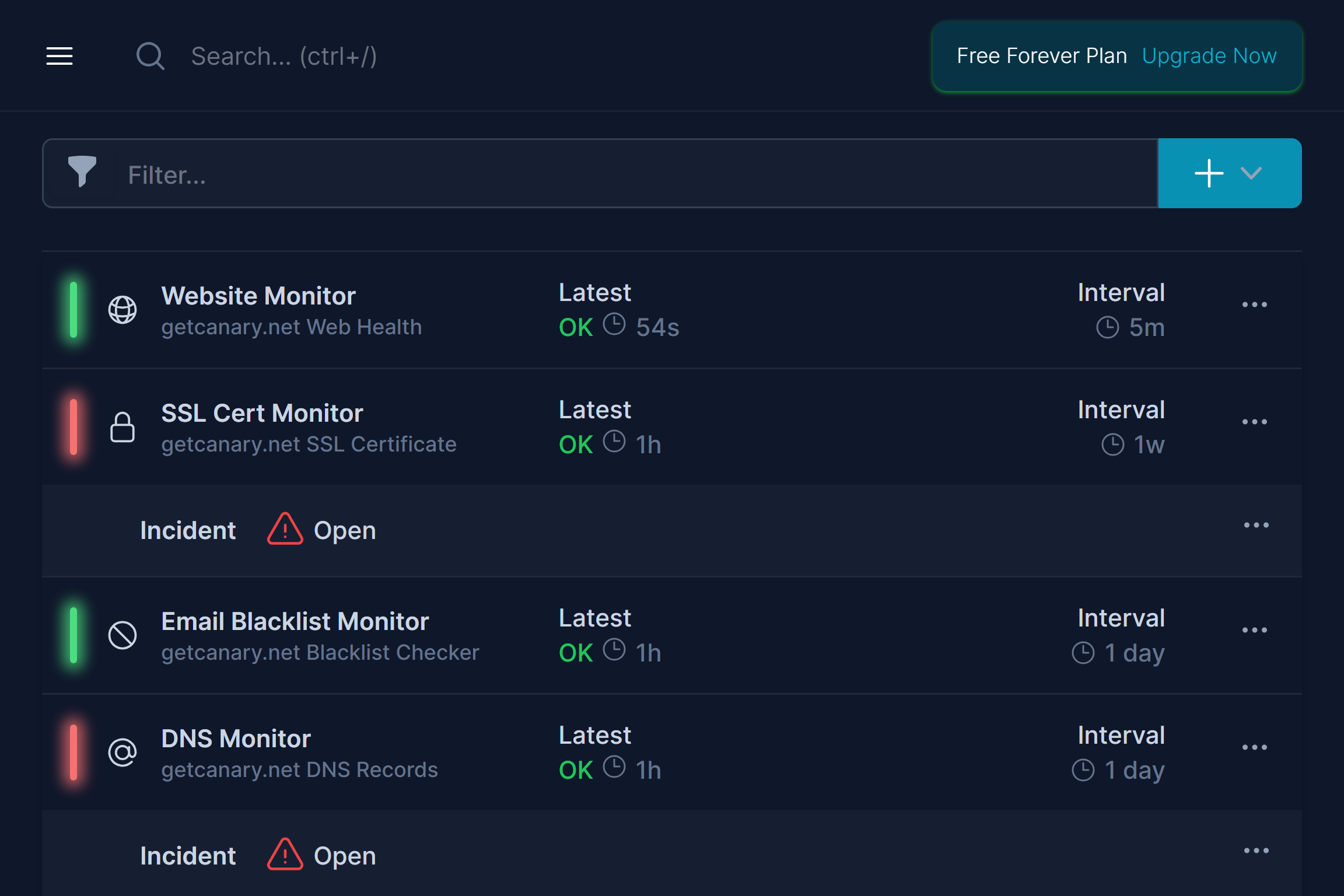Click warning triangle on DNS incident

(285, 855)
